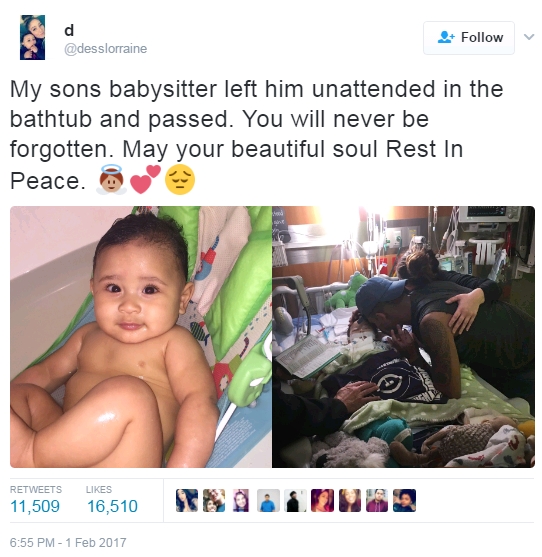Click the sixth liker avatar with magenta tones
Screen dimensions: 542x557
[x=323, y=500]
